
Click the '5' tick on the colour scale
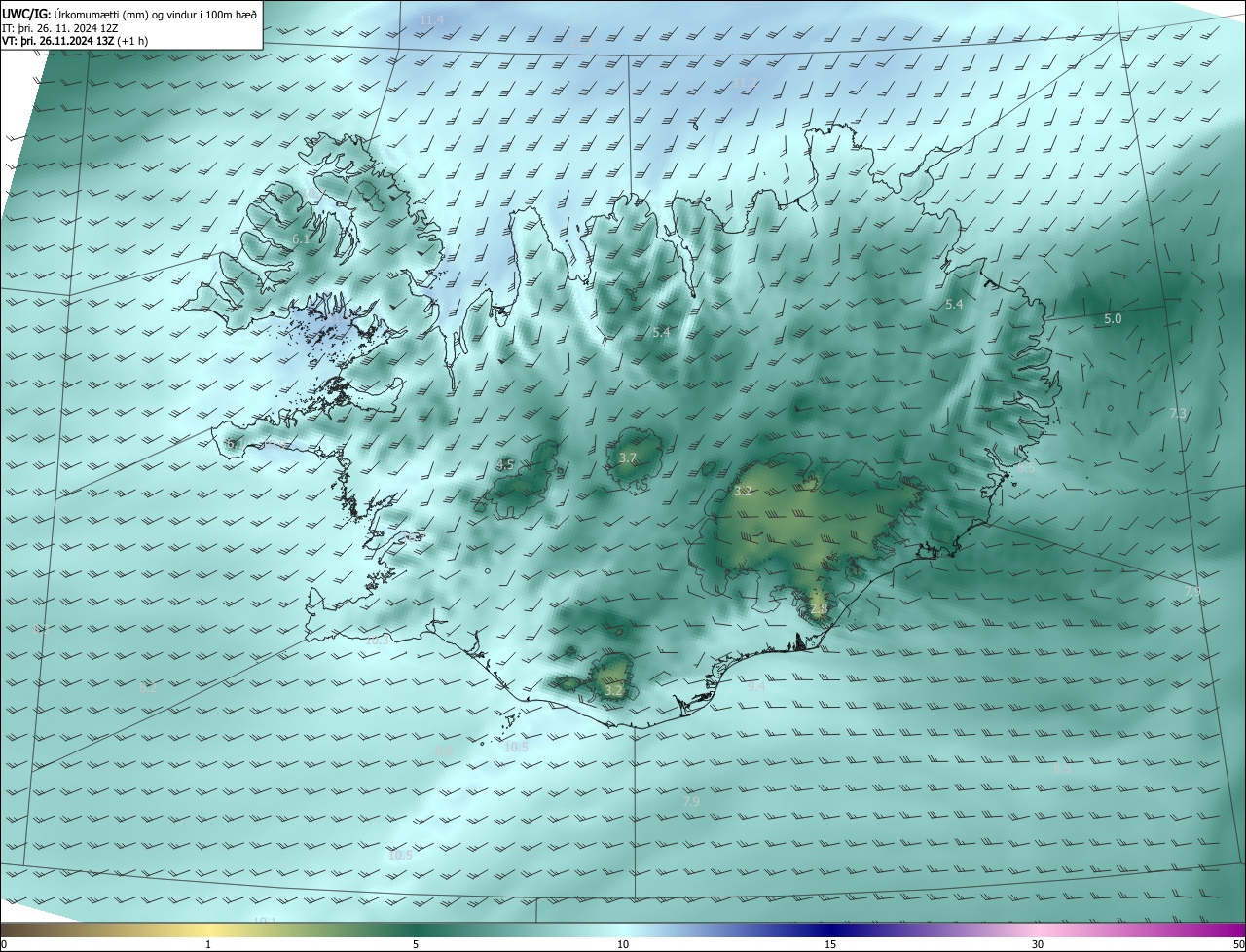click(x=416, y=944)
